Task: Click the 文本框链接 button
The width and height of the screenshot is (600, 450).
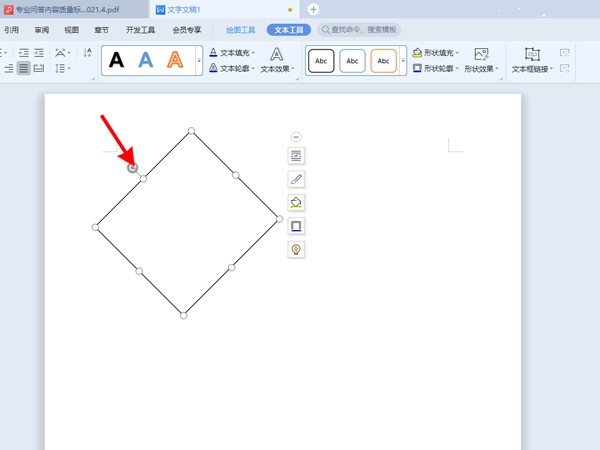Action: (532, 60)
